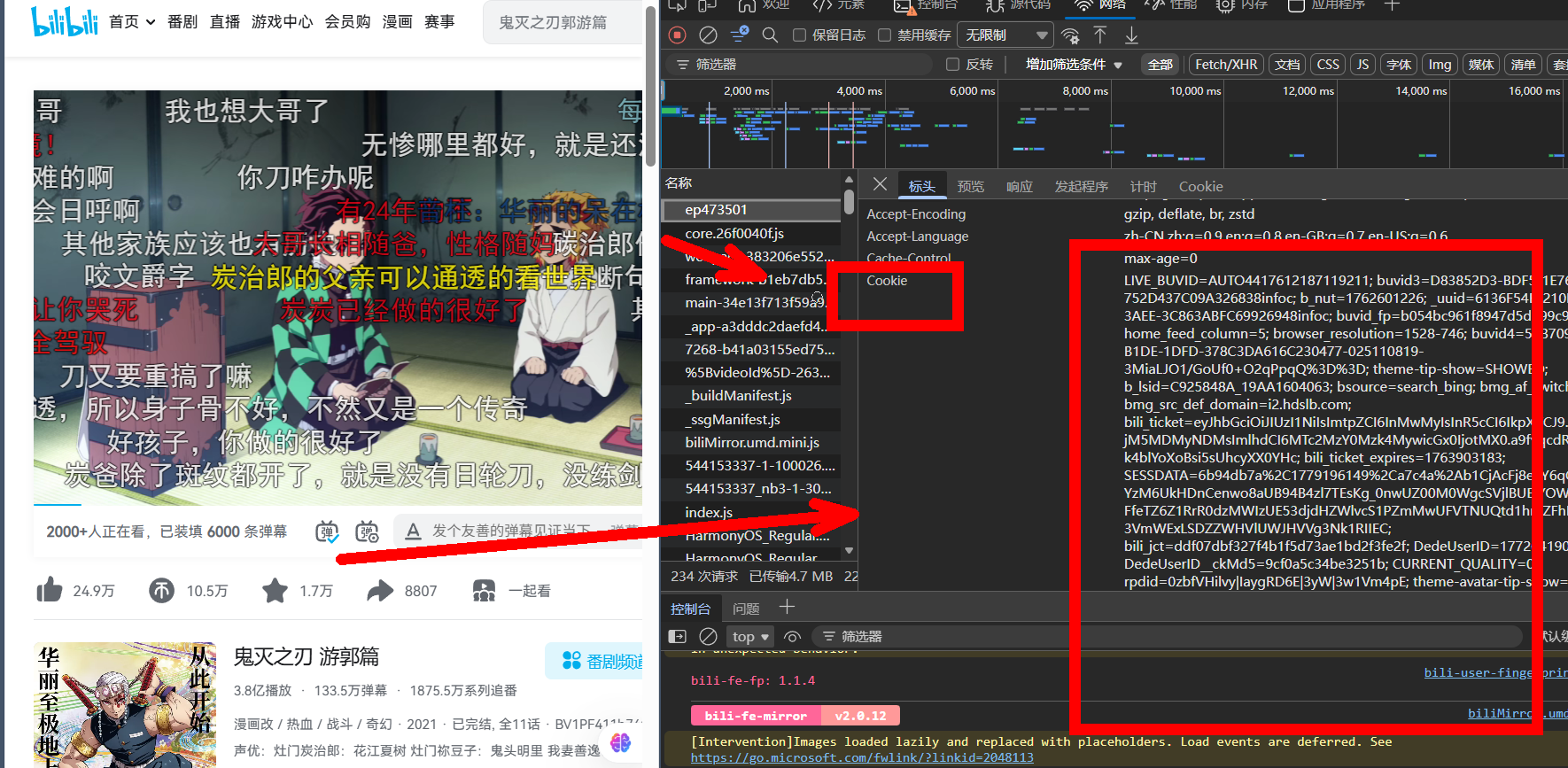Create live expression with eye icon
The width and height of the screenshot is (1568, 768).
(793, 636)
